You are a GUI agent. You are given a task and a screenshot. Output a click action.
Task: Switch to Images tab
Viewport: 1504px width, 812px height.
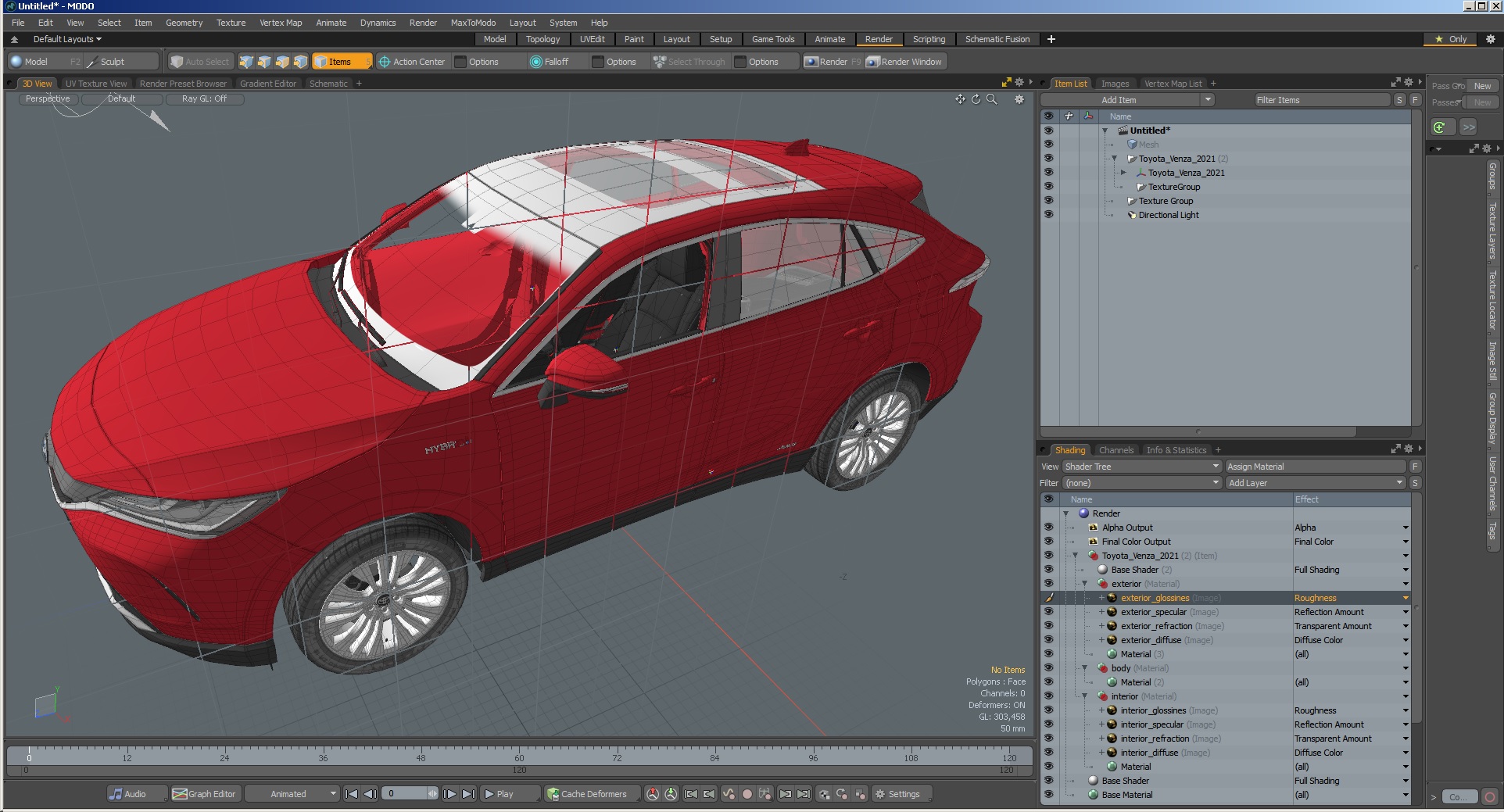[1115, 84]
